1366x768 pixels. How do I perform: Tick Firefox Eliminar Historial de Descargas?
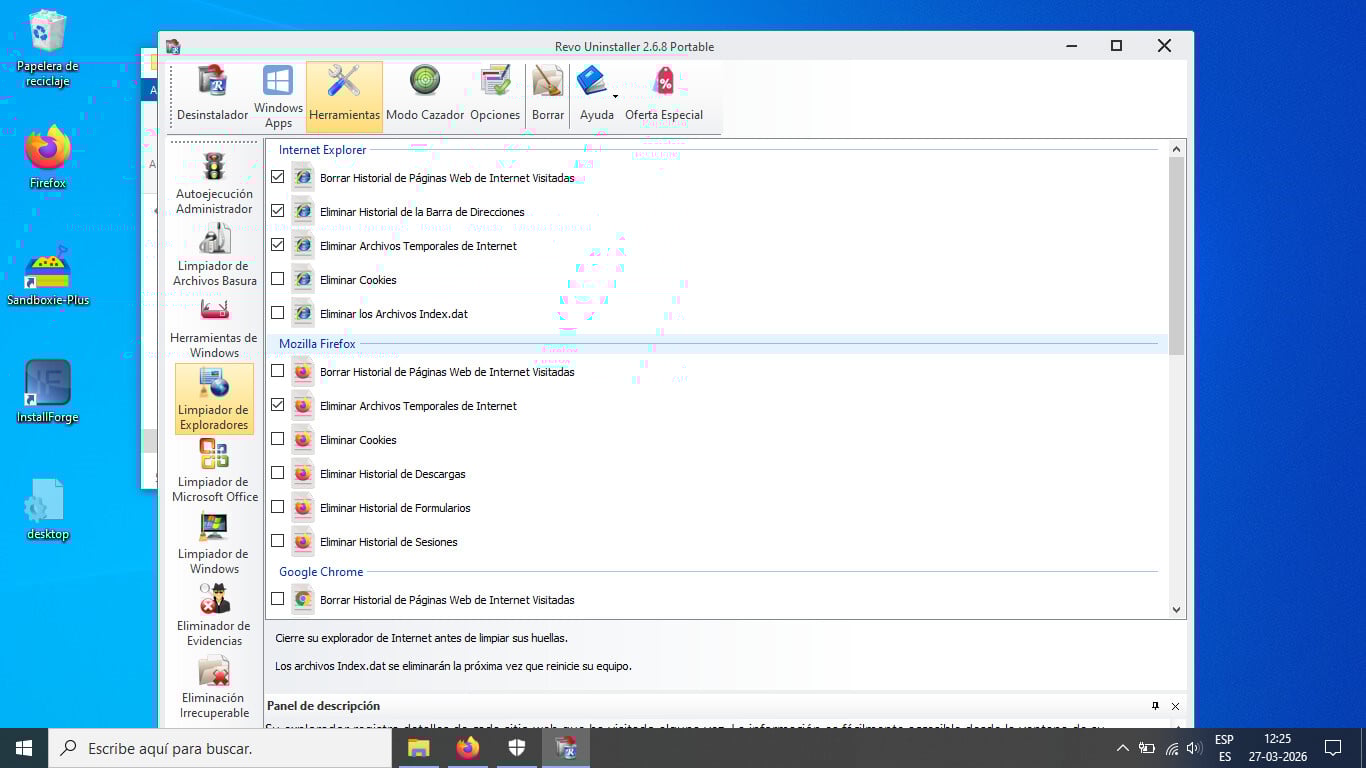(x=278, y=473)
